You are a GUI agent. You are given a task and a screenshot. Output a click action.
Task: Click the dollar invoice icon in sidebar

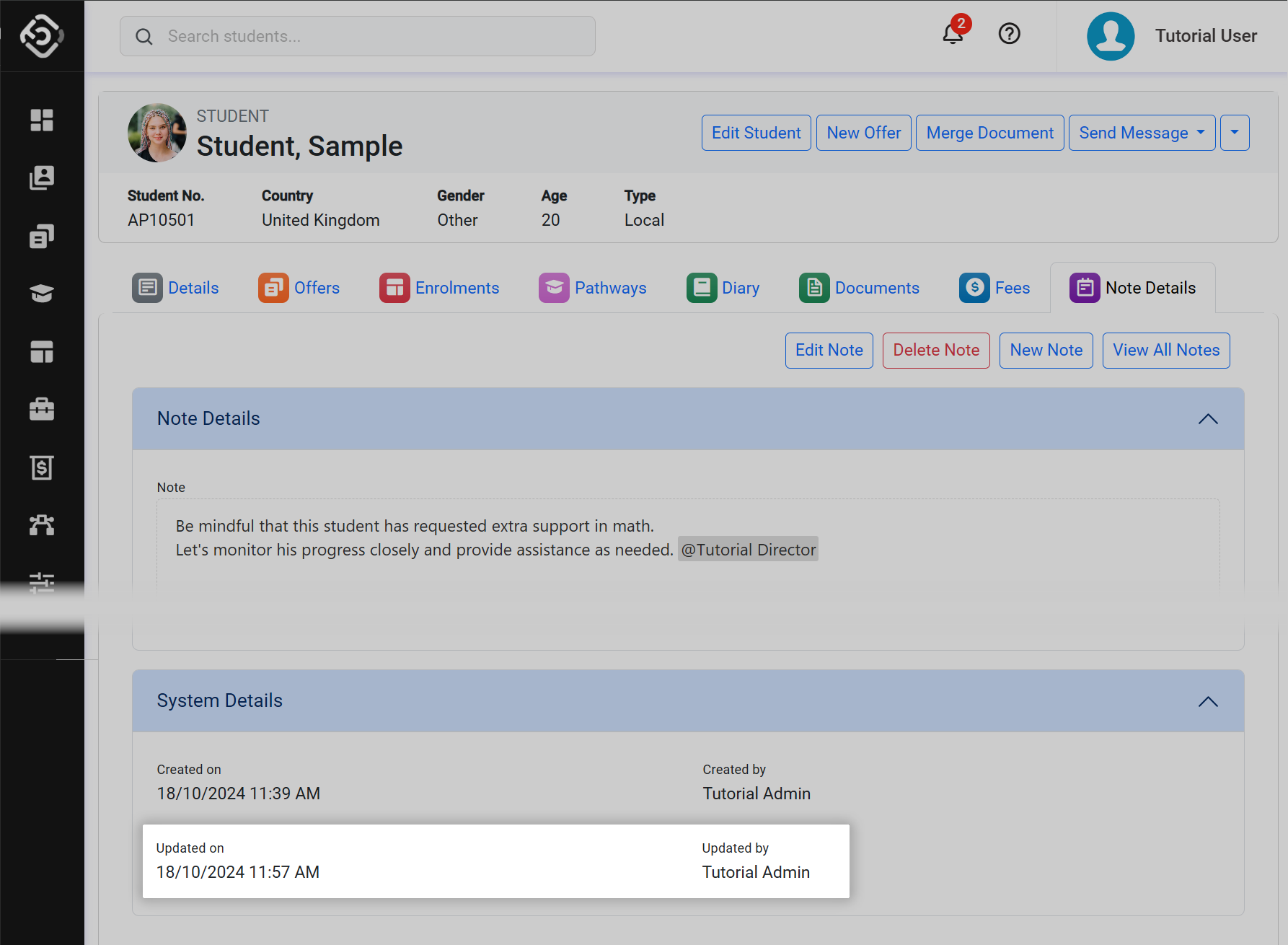(42, 467)
